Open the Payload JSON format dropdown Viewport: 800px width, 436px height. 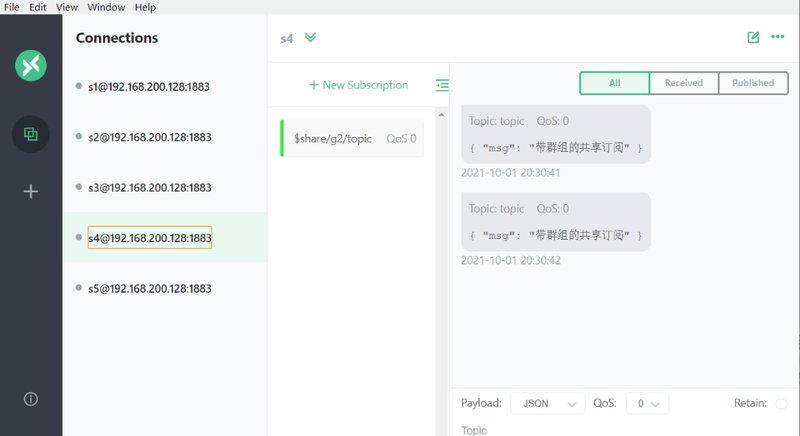pyautogui.click(x=547, y=404)
